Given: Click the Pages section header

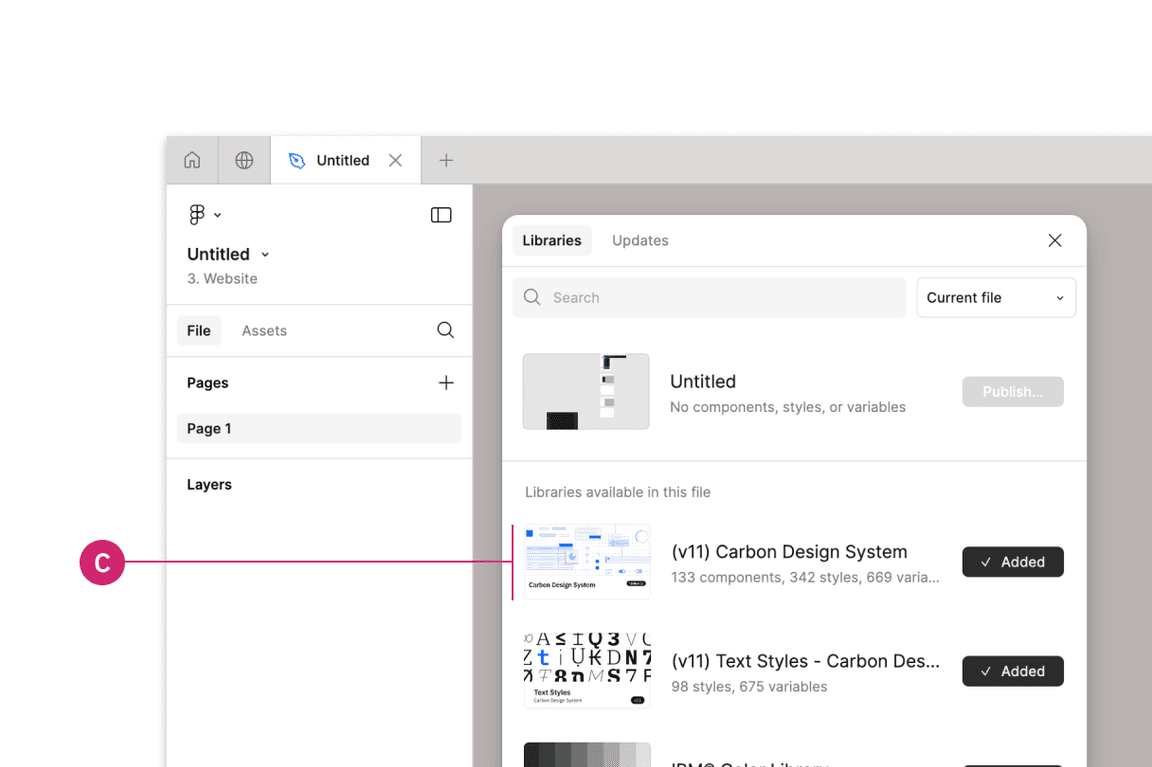Looking at the screenshot, I should point(207,383).
